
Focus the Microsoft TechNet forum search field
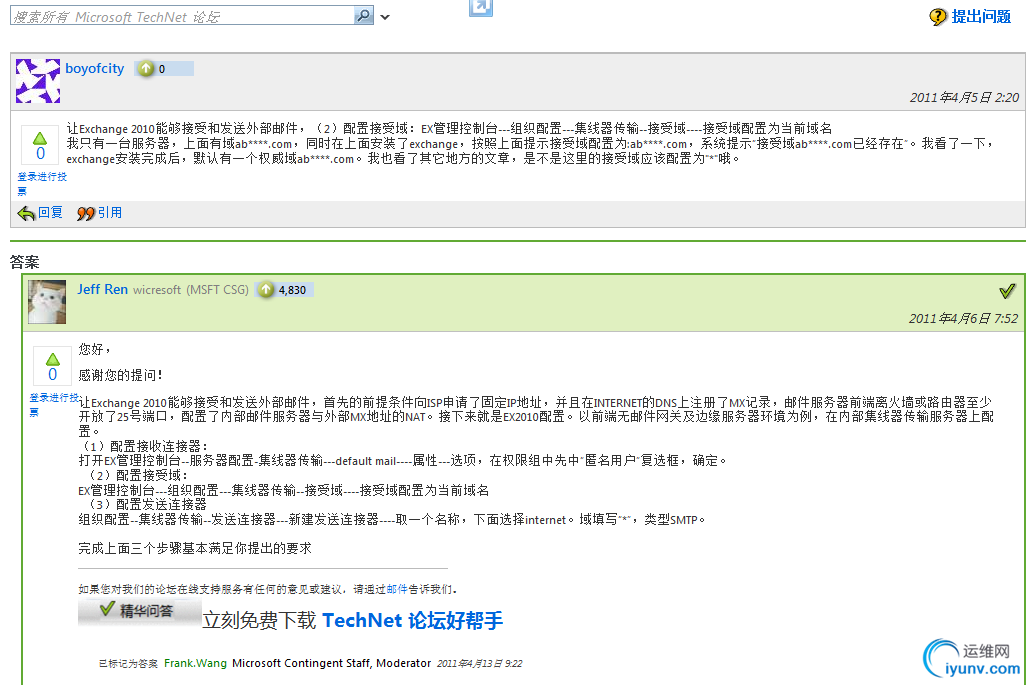coord(183,16)
